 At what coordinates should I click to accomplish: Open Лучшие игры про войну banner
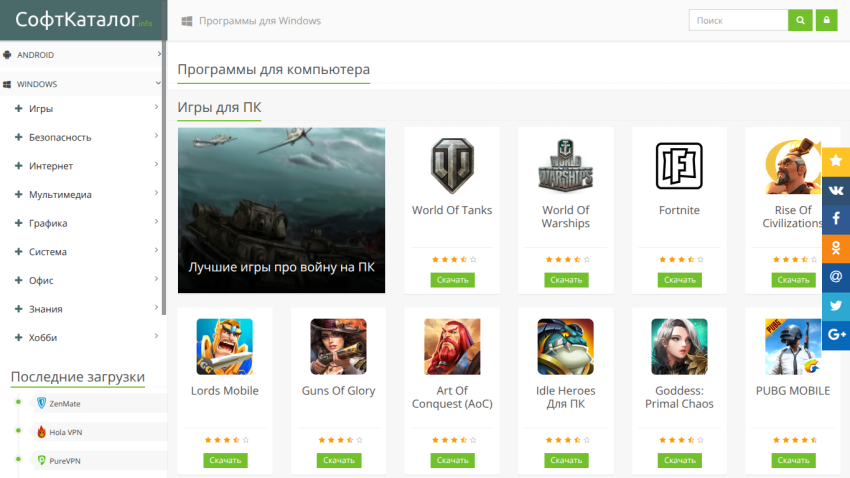pos(281,210)
